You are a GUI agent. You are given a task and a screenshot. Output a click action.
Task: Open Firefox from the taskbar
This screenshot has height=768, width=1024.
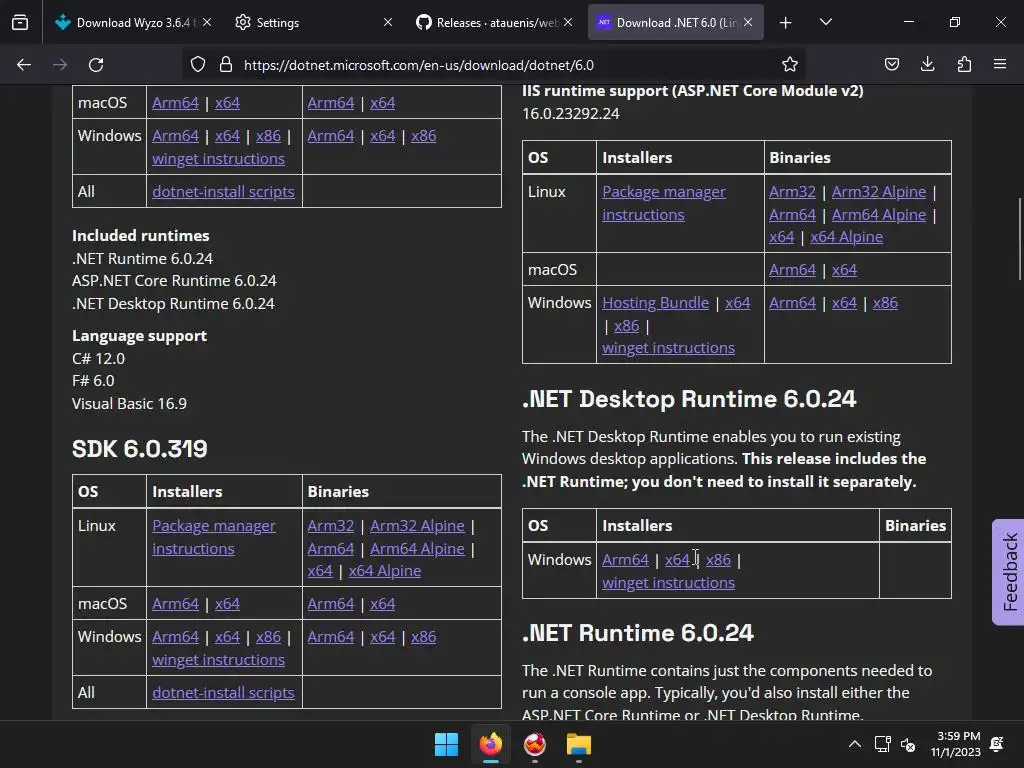(x=491, y=744)
